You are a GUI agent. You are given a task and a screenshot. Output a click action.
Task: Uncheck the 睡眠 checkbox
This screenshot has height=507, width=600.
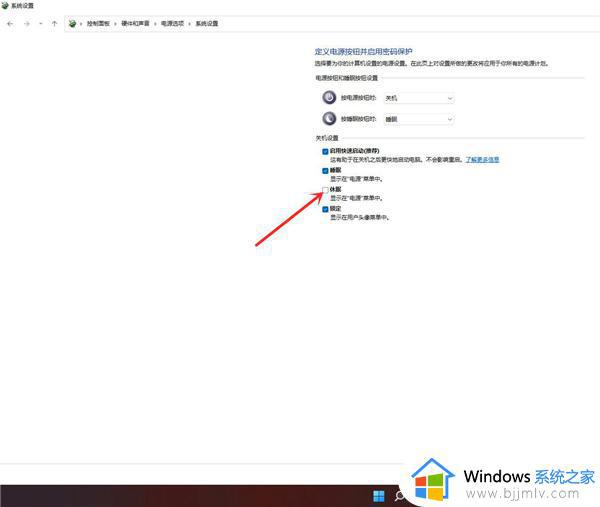(325, 170)
